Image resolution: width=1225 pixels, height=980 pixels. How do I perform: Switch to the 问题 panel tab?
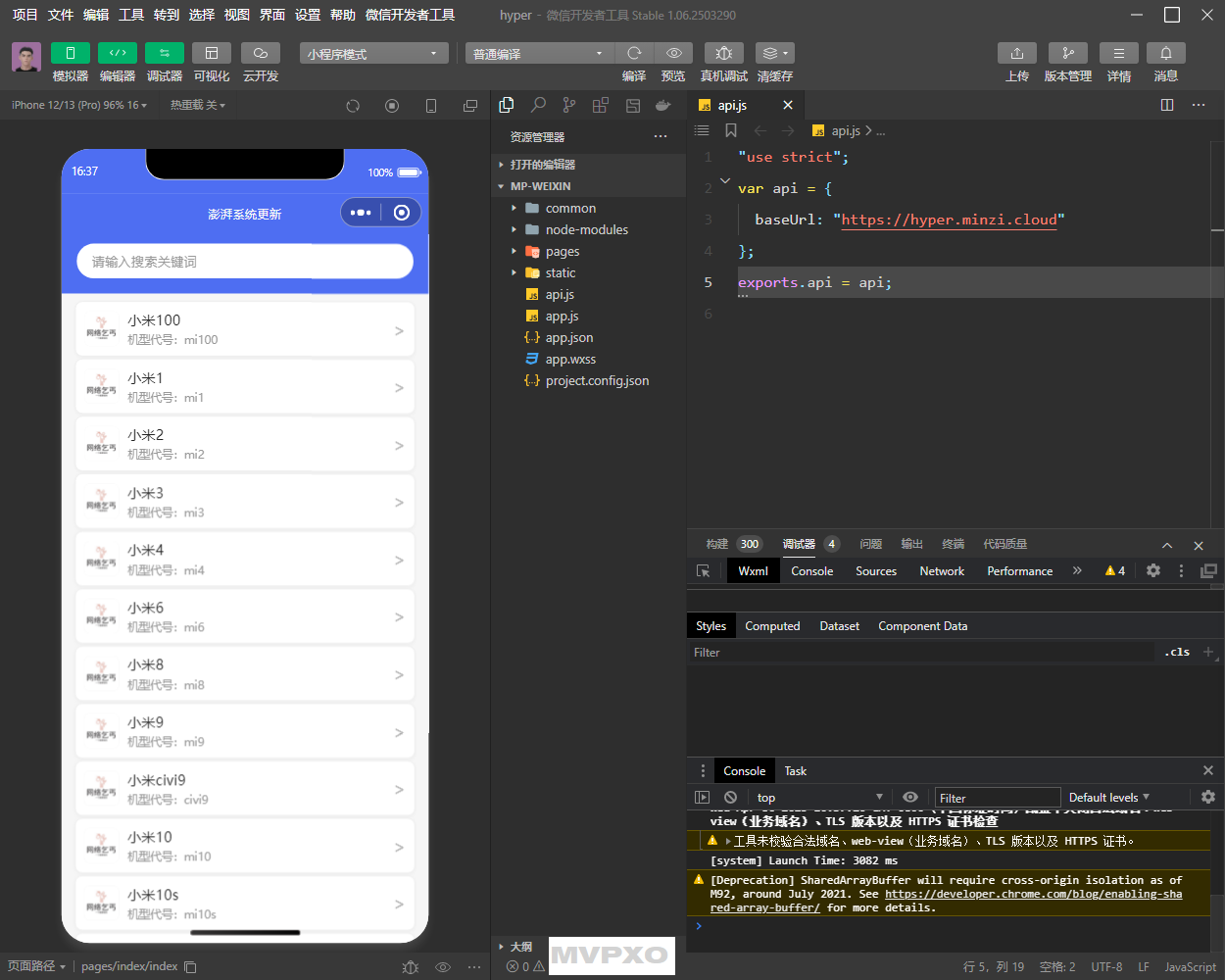coord(871,544)
